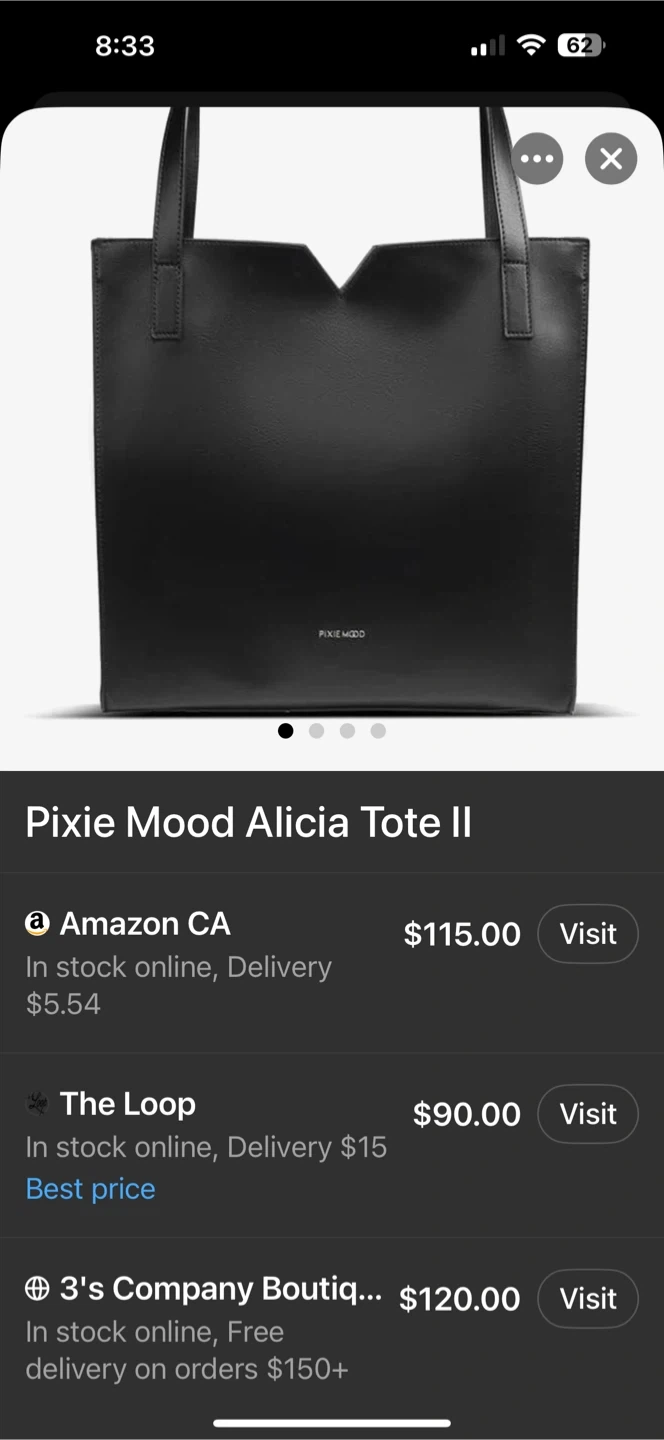The height and width of the screenshot is (1440, 664).
Task: Tap the black tote bag product image
Action: tap(340, 450)
